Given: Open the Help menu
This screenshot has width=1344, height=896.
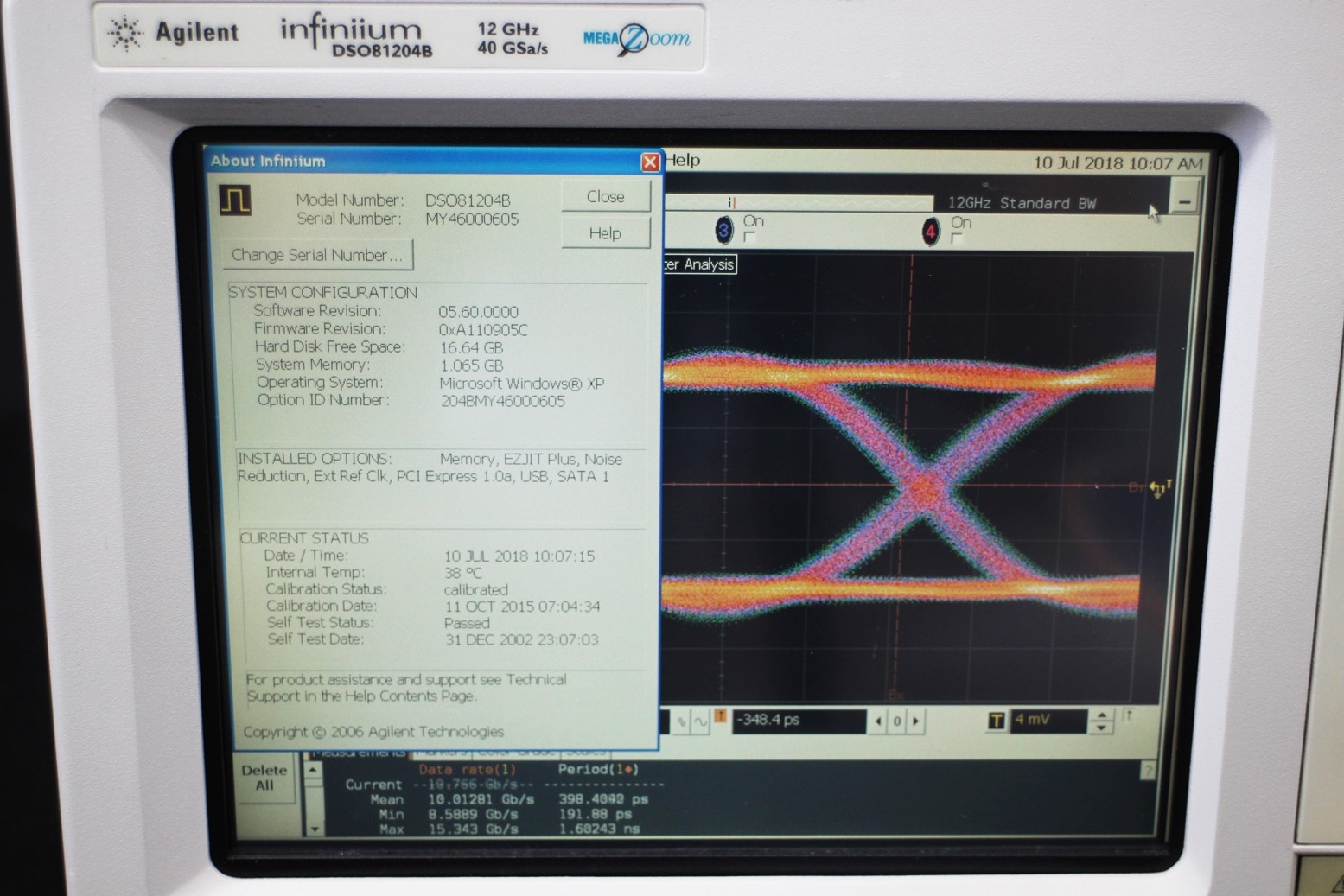Looking at the screenshot, I should 683,161.
